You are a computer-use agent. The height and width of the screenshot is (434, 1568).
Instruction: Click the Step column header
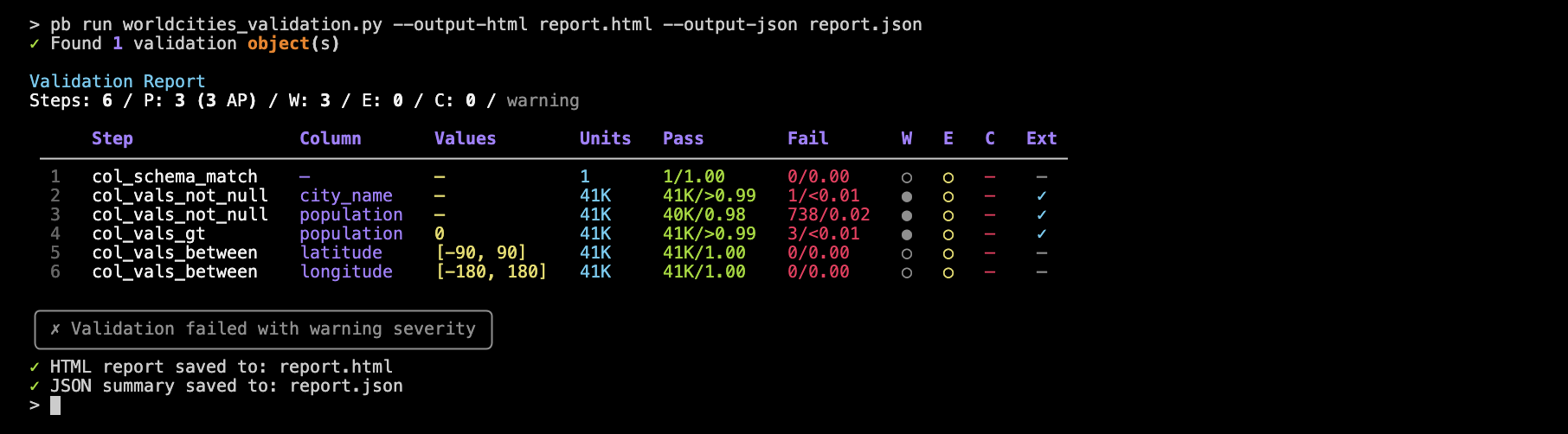(x=112, y=138)
